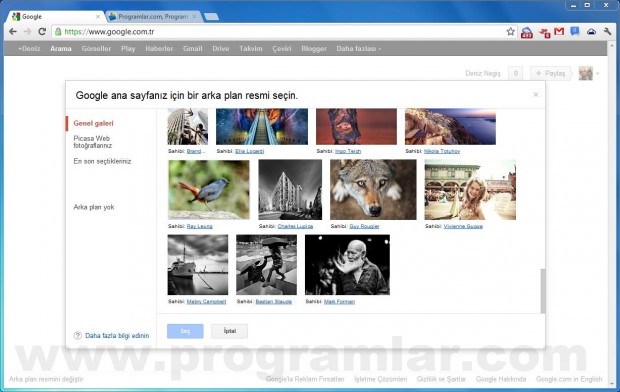620x392 pixels.
Task: Open Chrome wrench settings menu
Action: [607, 32]
